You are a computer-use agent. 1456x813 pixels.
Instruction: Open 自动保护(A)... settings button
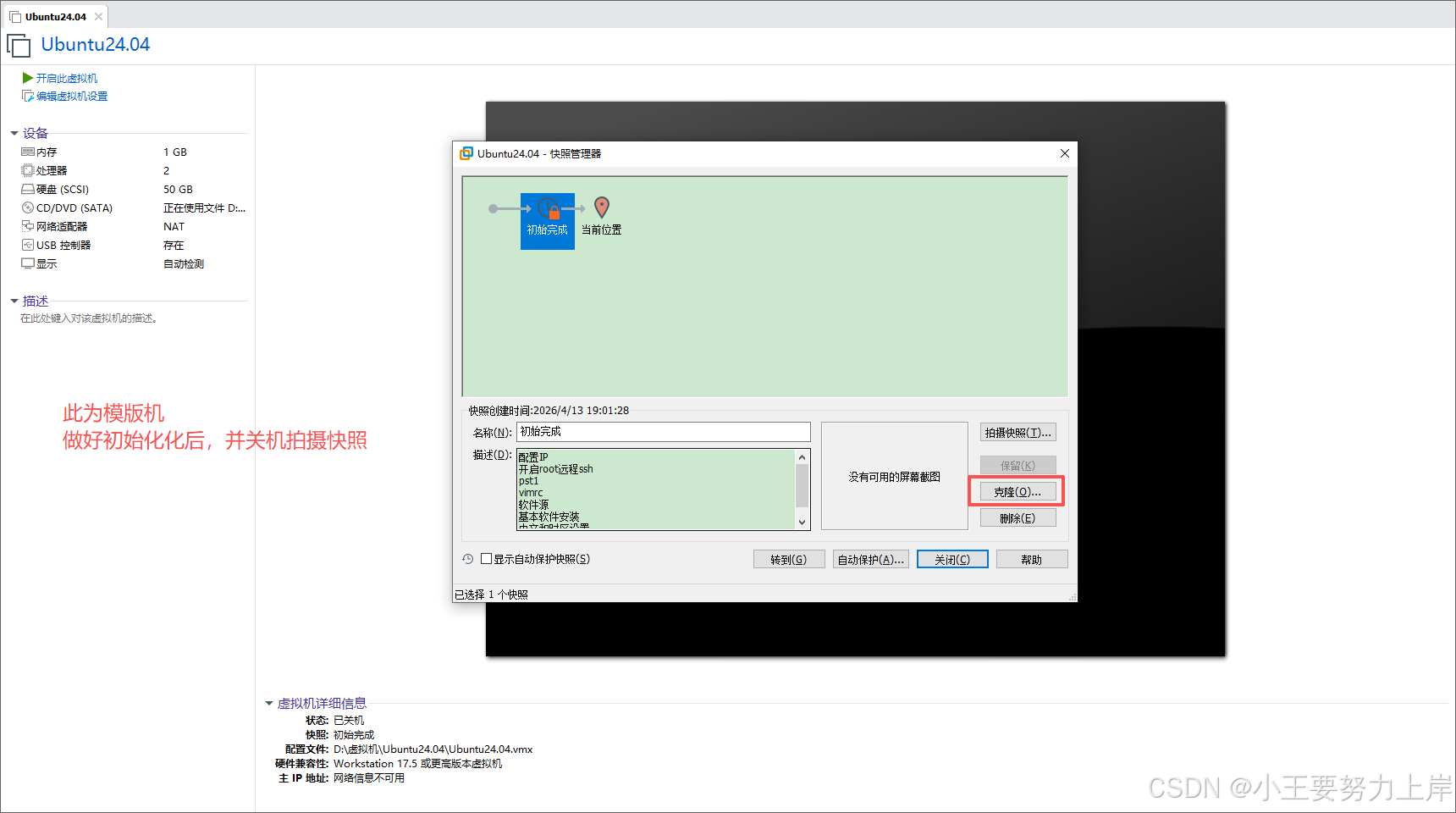tap(871, 560)
